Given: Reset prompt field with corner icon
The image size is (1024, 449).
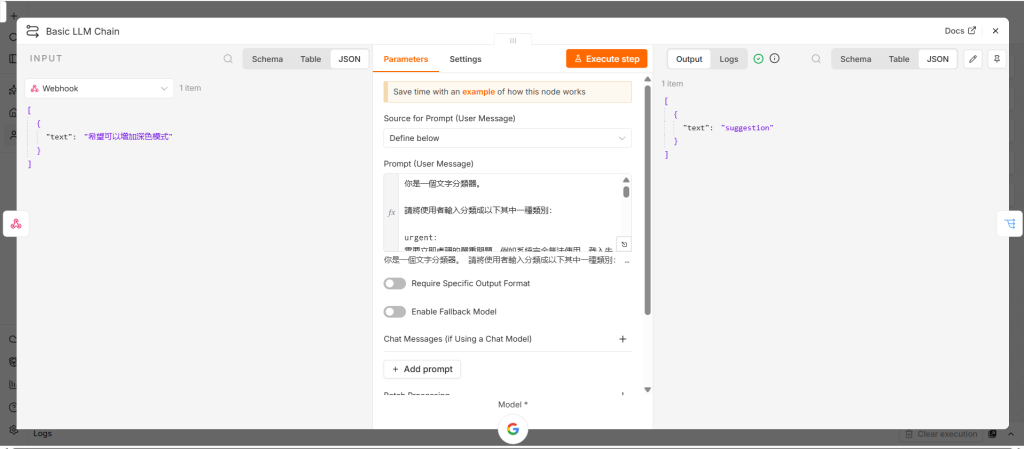Looking at the screenshot, I should pyautogui.click(x=624, y=244).
